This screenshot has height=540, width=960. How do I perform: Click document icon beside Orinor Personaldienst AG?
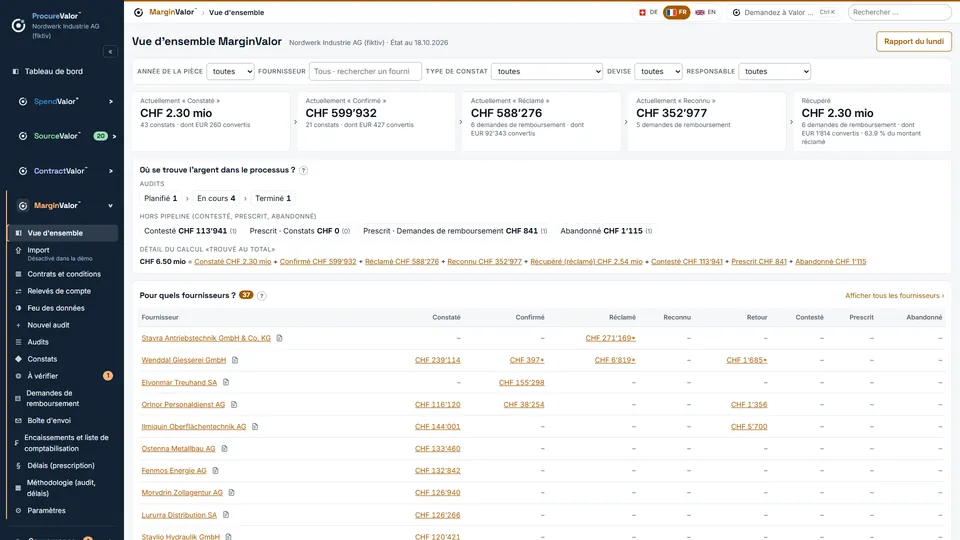[x=233, y=405]
